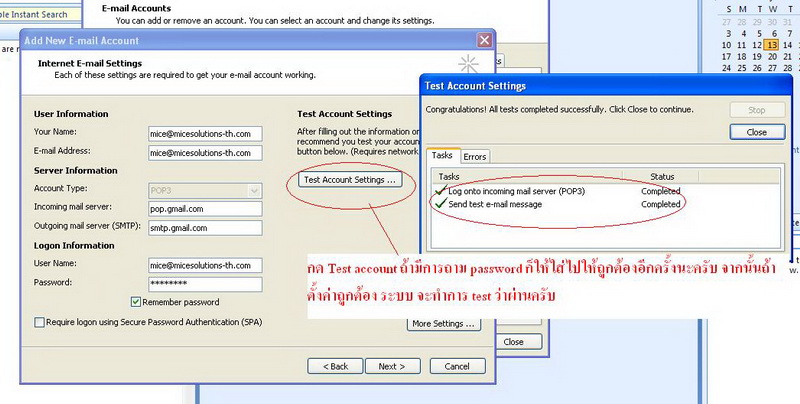Click the User Name field
This screenshot has width=800, height=404.
point(205,265)
